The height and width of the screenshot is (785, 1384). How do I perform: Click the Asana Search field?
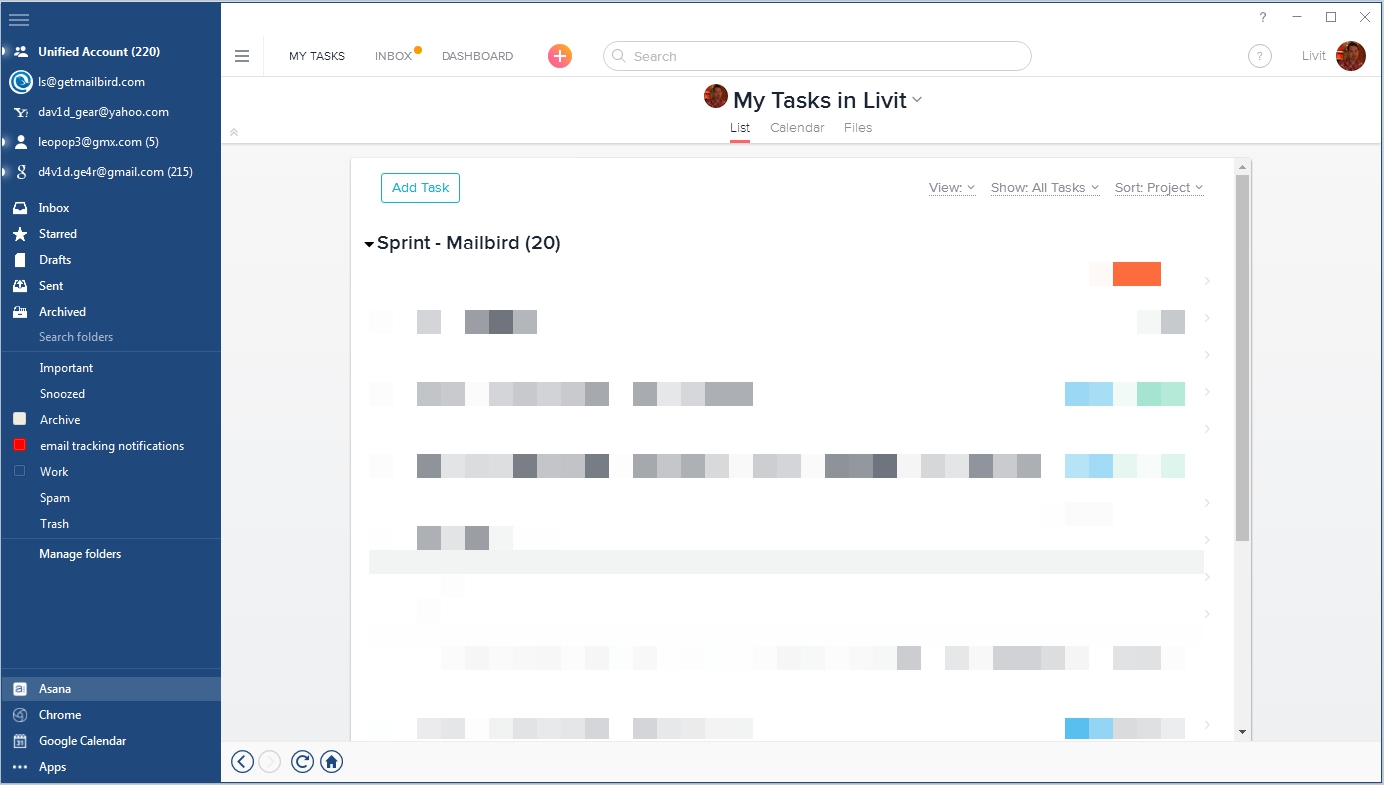[817, 56]
